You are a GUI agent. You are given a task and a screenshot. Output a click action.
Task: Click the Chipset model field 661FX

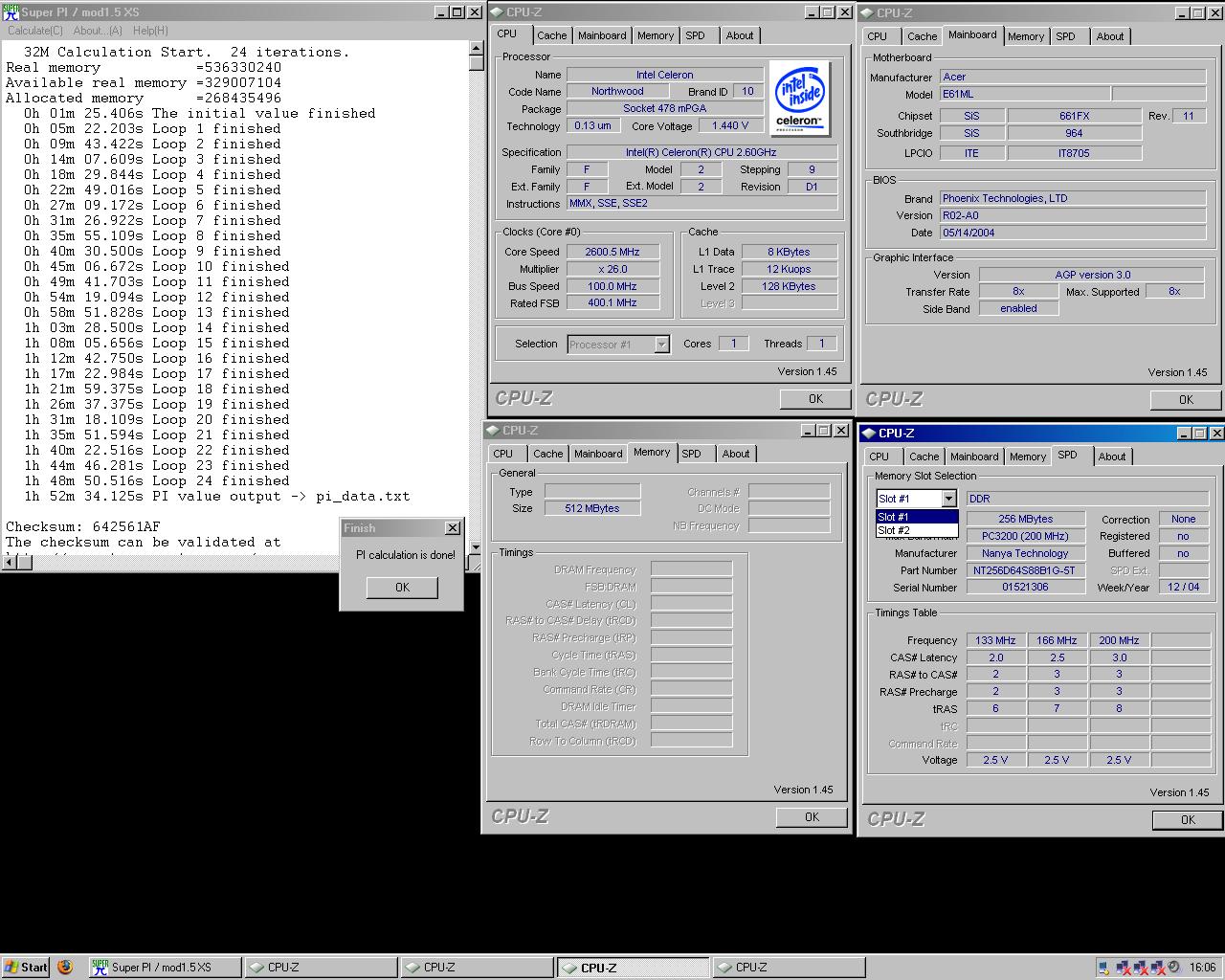pos(1074,116)
